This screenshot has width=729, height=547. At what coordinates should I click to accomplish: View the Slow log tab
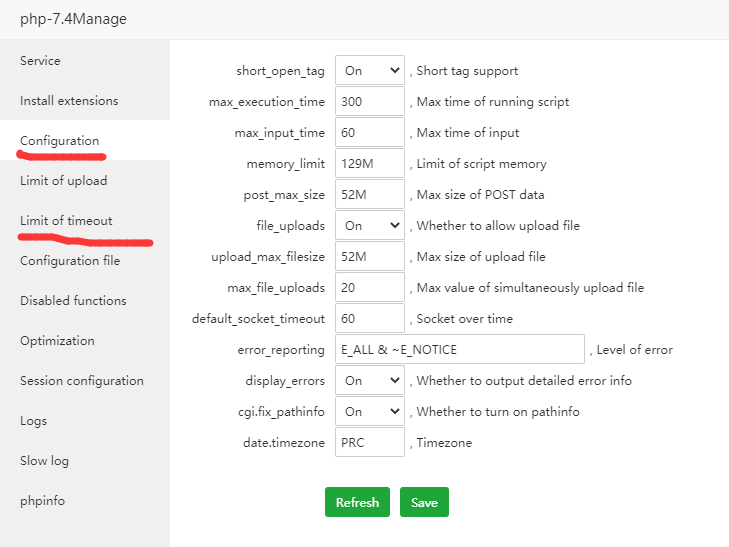(44, 461)
